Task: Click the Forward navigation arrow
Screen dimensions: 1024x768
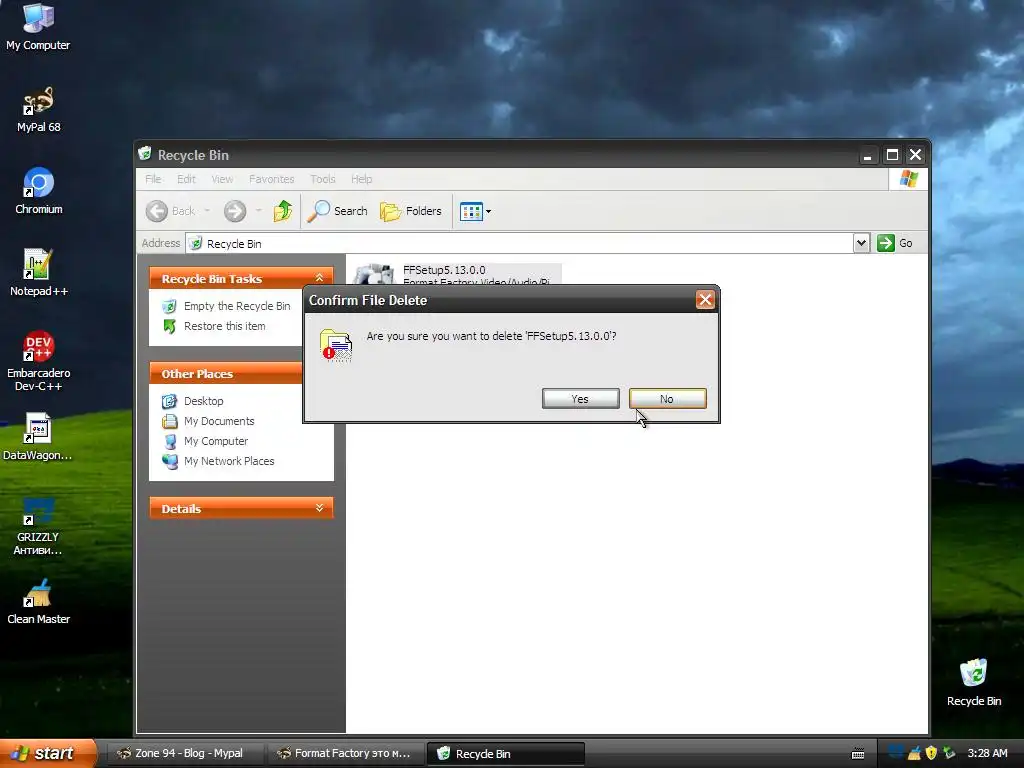Action: coord(235,211)
